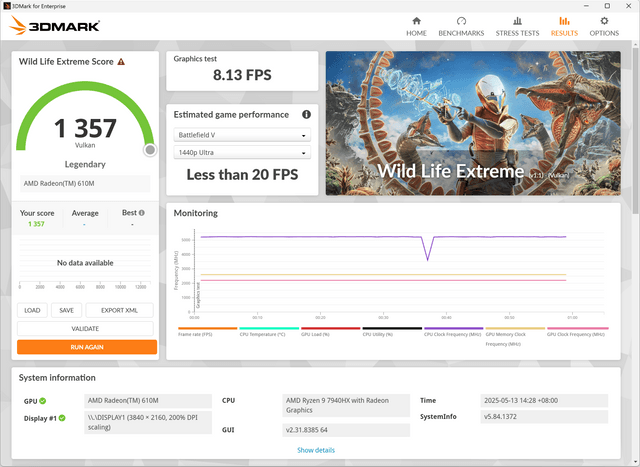Screen dimensions: 640x467
Task: Open the 1440p Ultra resolution dropdown
Action: coord(242,152)
